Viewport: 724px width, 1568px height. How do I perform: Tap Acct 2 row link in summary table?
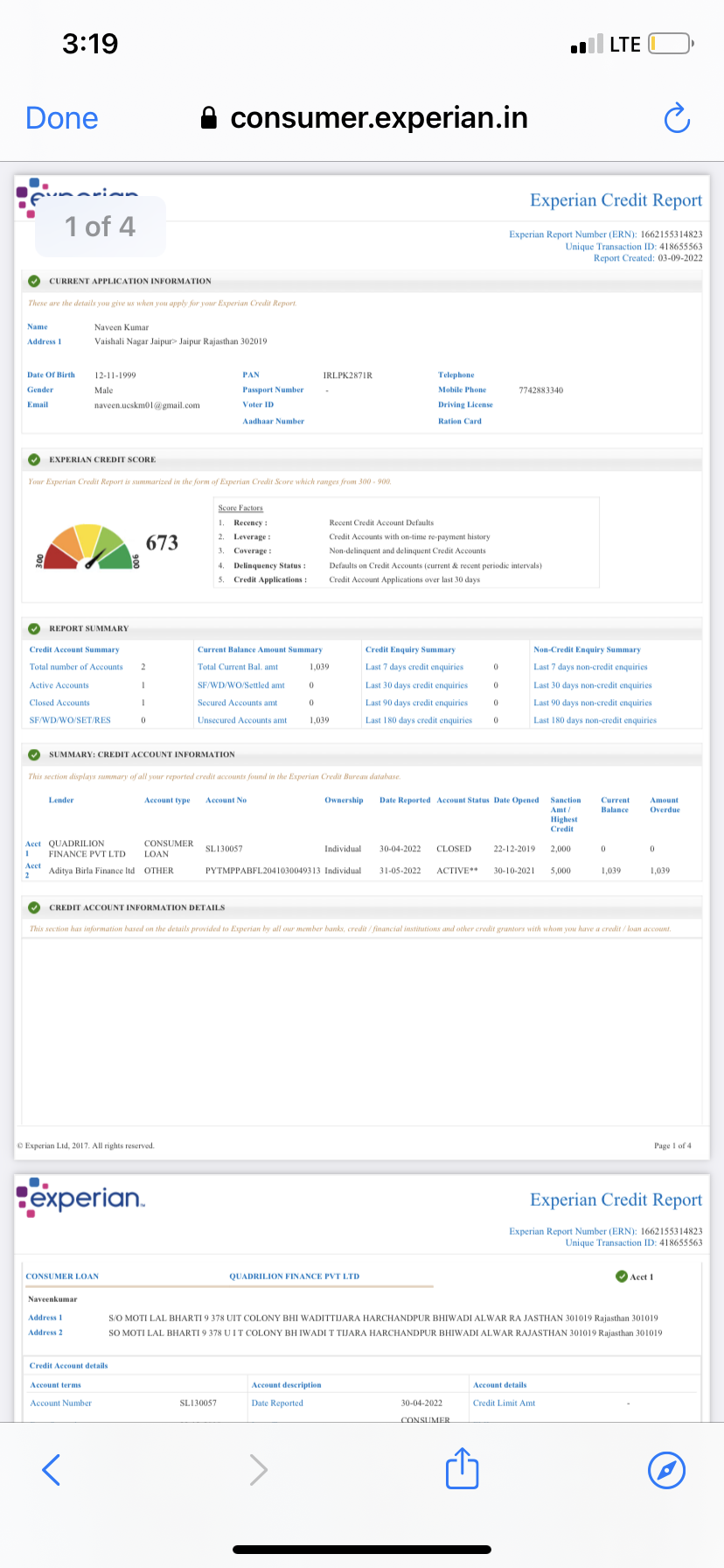pyautogui.click(x=32, y=870)
